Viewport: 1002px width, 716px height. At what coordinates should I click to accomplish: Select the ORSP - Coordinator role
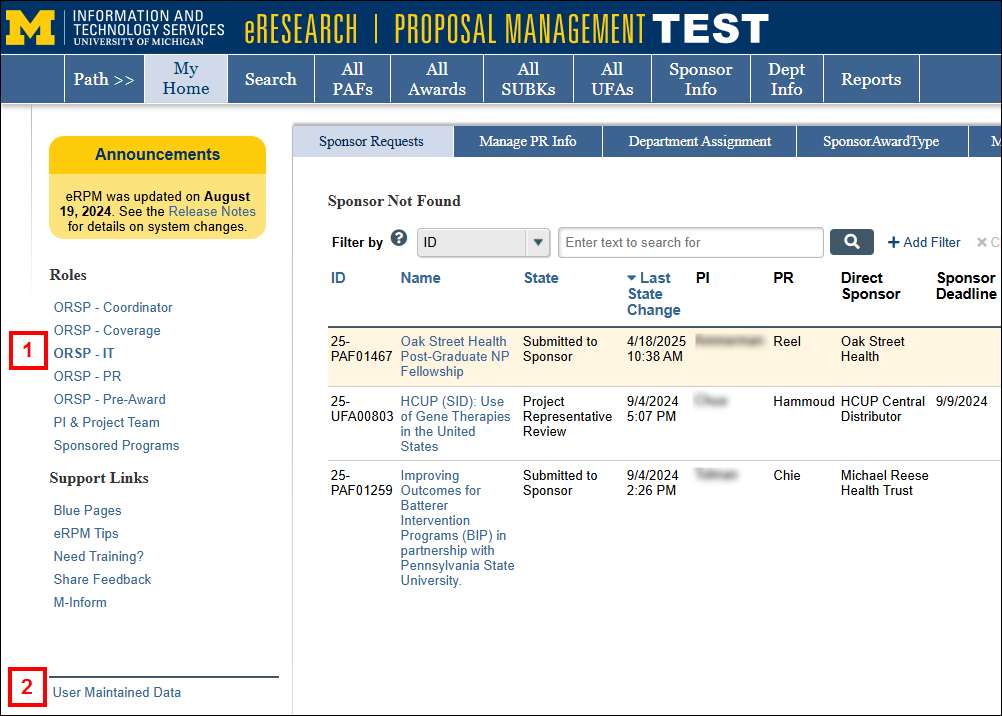[113, 307]
